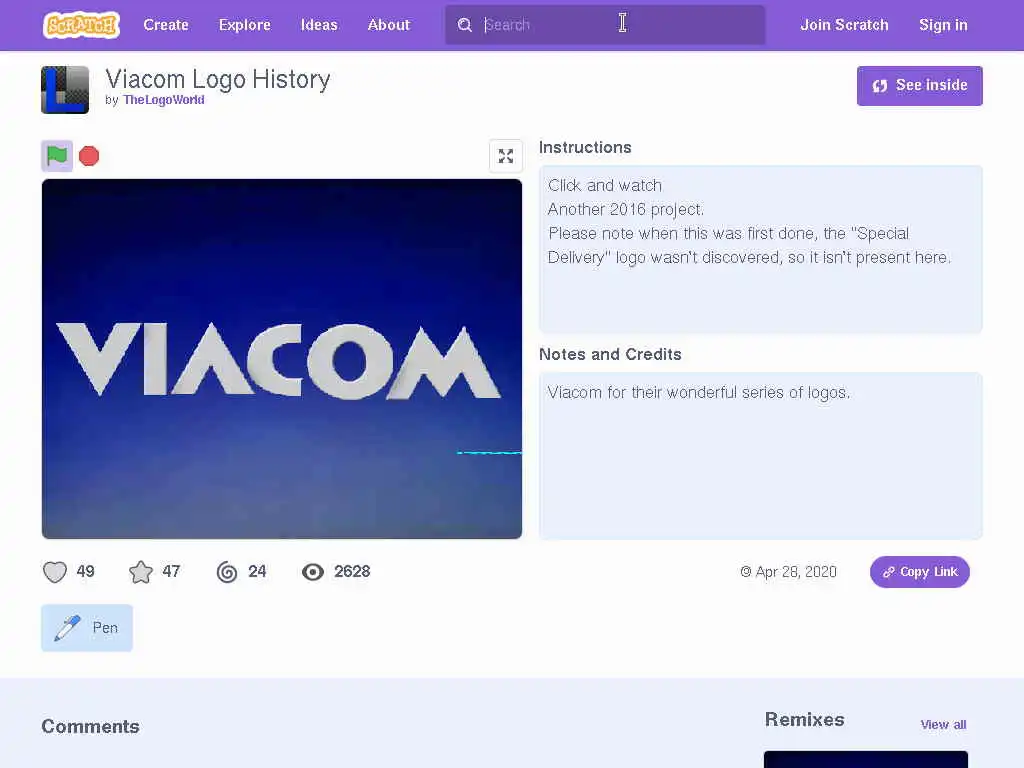This screenshot has height=768, width=1024.
Task: Click the Comments heading
Action: (90, 726)
